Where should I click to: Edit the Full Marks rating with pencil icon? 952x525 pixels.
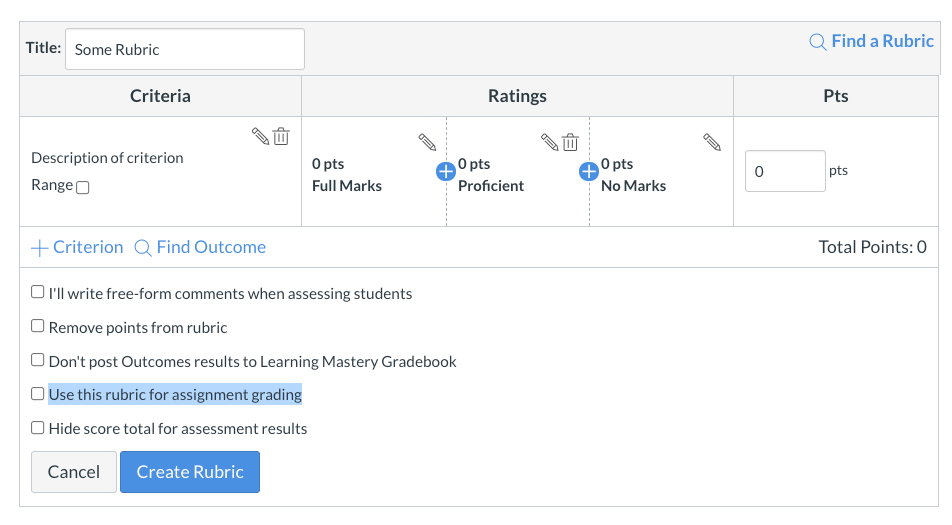tap(427, 142)
